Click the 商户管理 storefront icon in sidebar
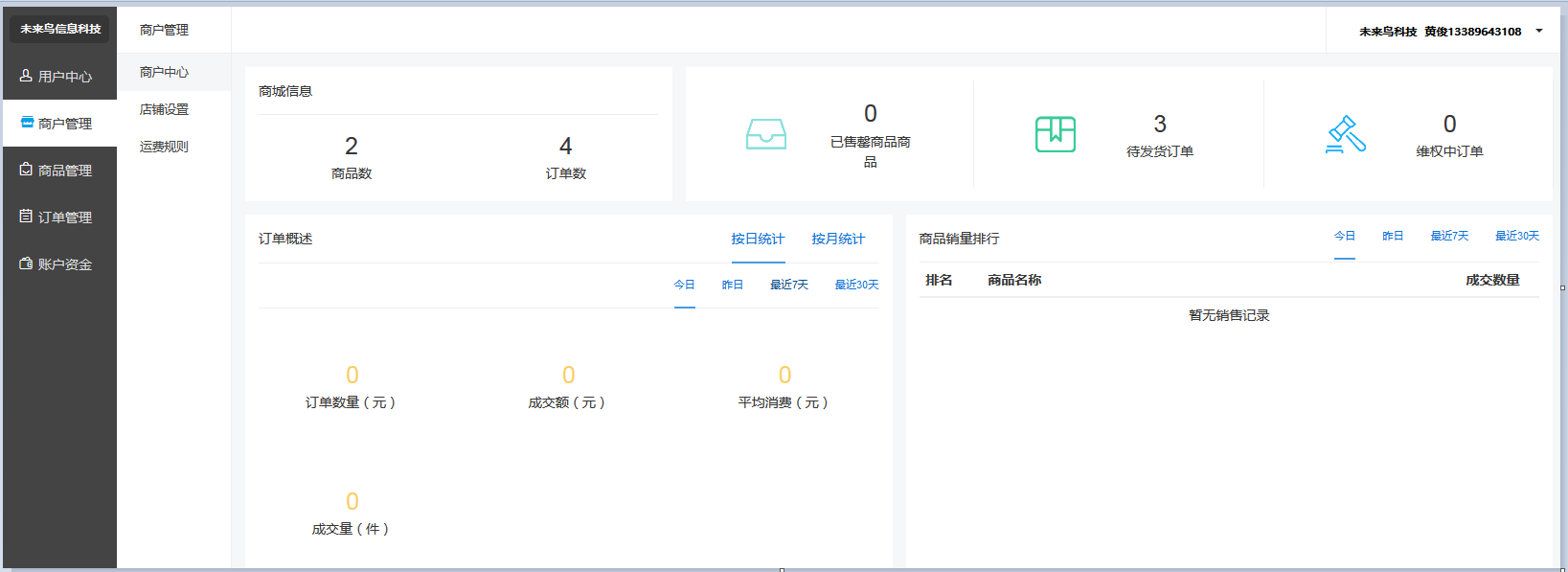The height and width of the screenshot is (572, 1568). coord(27,123)
